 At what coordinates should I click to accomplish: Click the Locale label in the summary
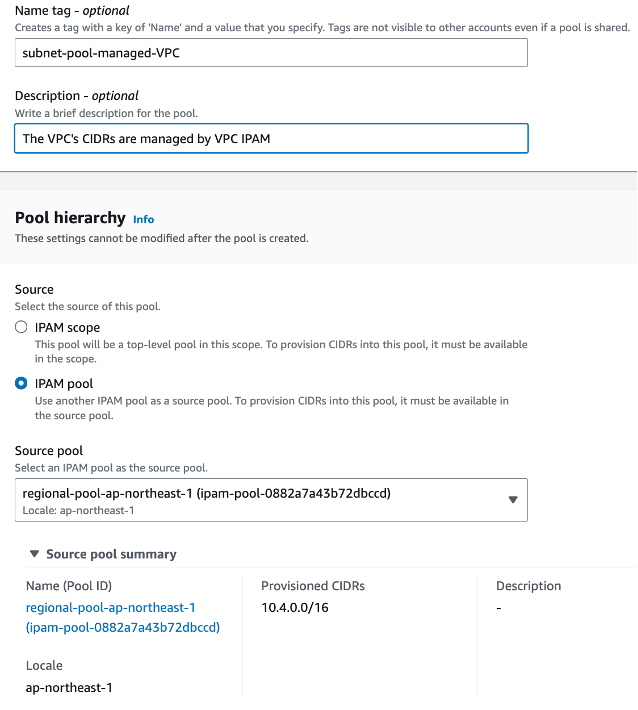coord(44,665)
